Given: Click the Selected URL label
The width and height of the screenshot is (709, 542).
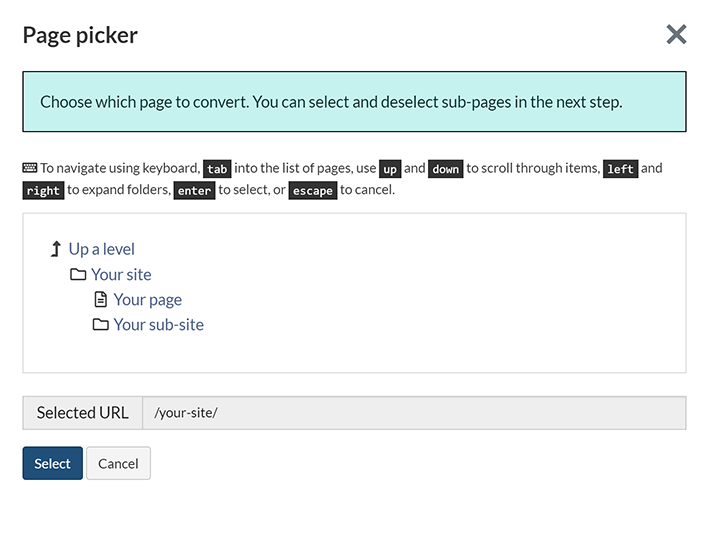Looking at the screenshot, I should [82, 412].
